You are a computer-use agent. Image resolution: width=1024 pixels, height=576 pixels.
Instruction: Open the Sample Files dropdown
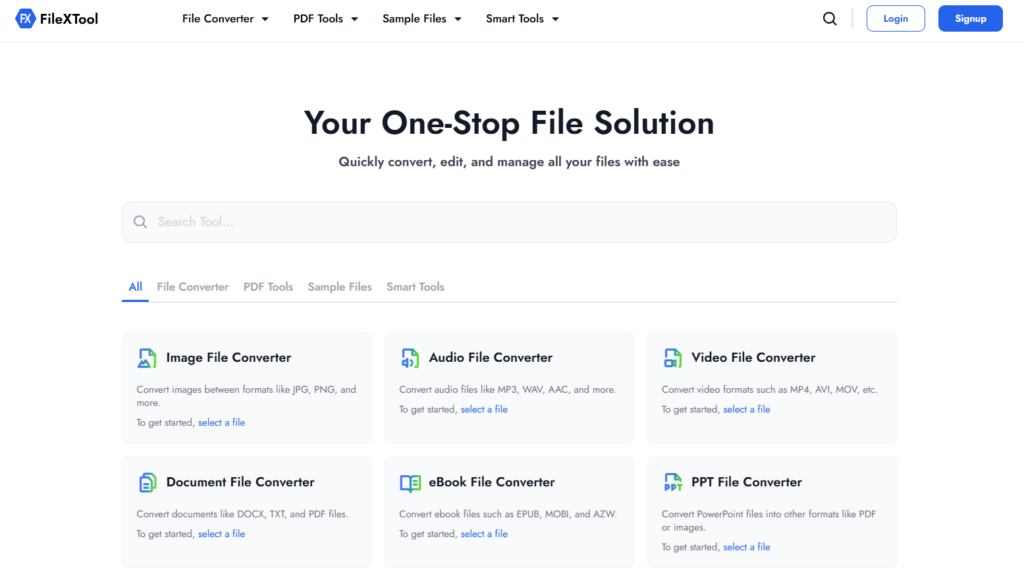(421, 18)
